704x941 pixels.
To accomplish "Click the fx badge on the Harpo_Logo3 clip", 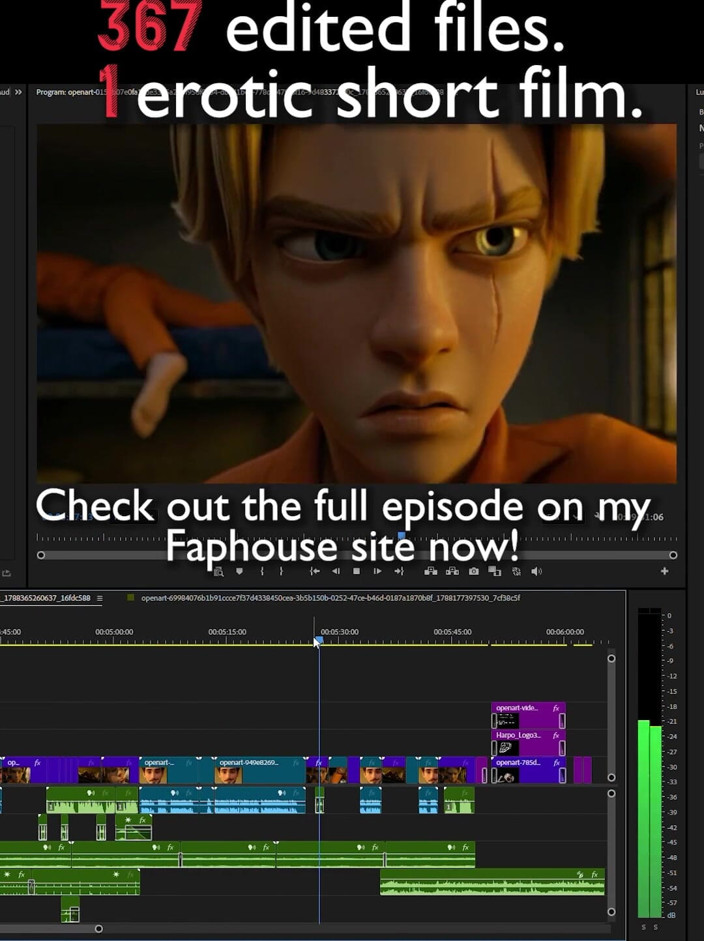I will click(556, 735).
